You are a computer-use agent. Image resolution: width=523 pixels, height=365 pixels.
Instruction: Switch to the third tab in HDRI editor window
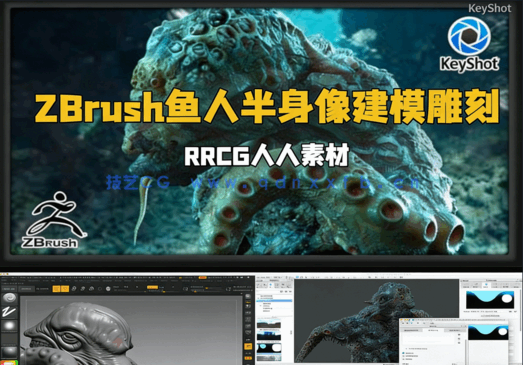tap(455, 330)
